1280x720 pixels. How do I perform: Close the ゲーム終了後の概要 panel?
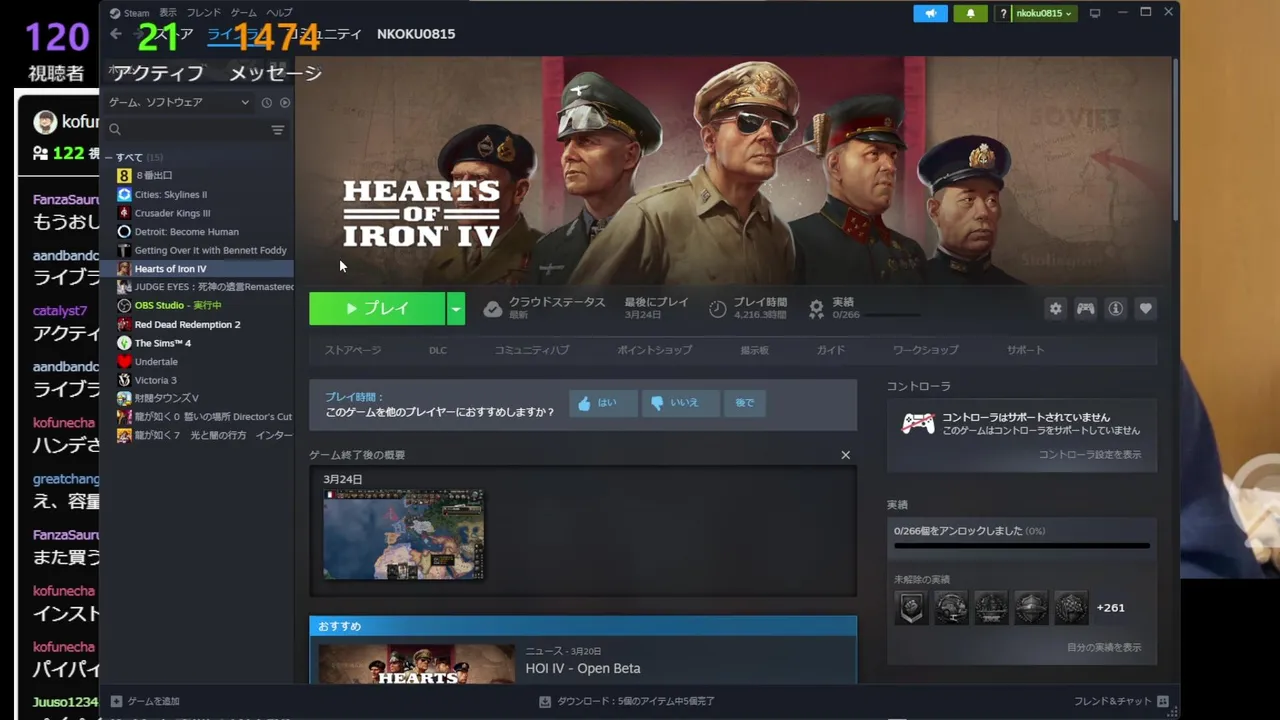click(845, 455)
